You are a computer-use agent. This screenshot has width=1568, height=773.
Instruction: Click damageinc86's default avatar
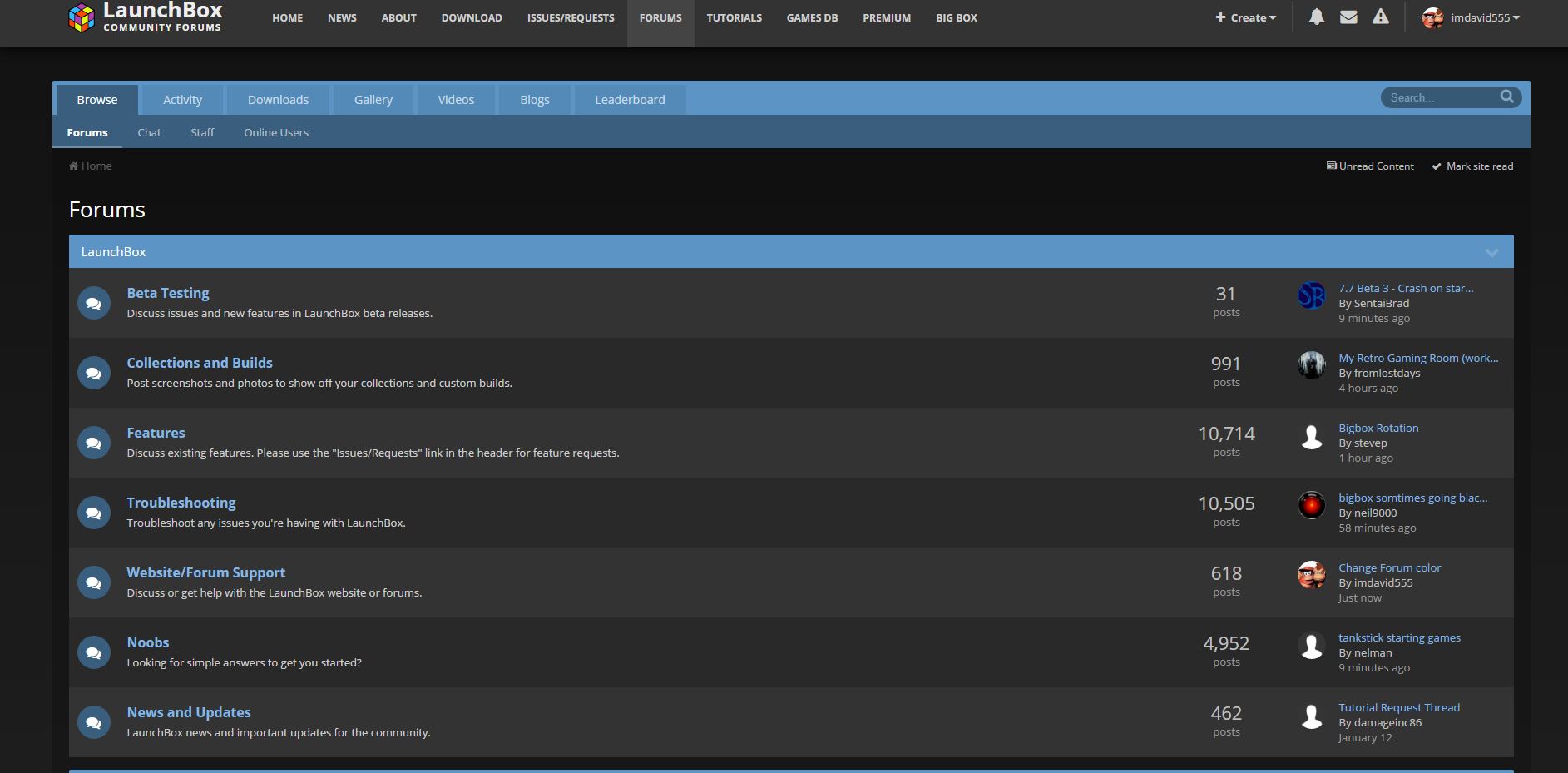coord(1311,715)
